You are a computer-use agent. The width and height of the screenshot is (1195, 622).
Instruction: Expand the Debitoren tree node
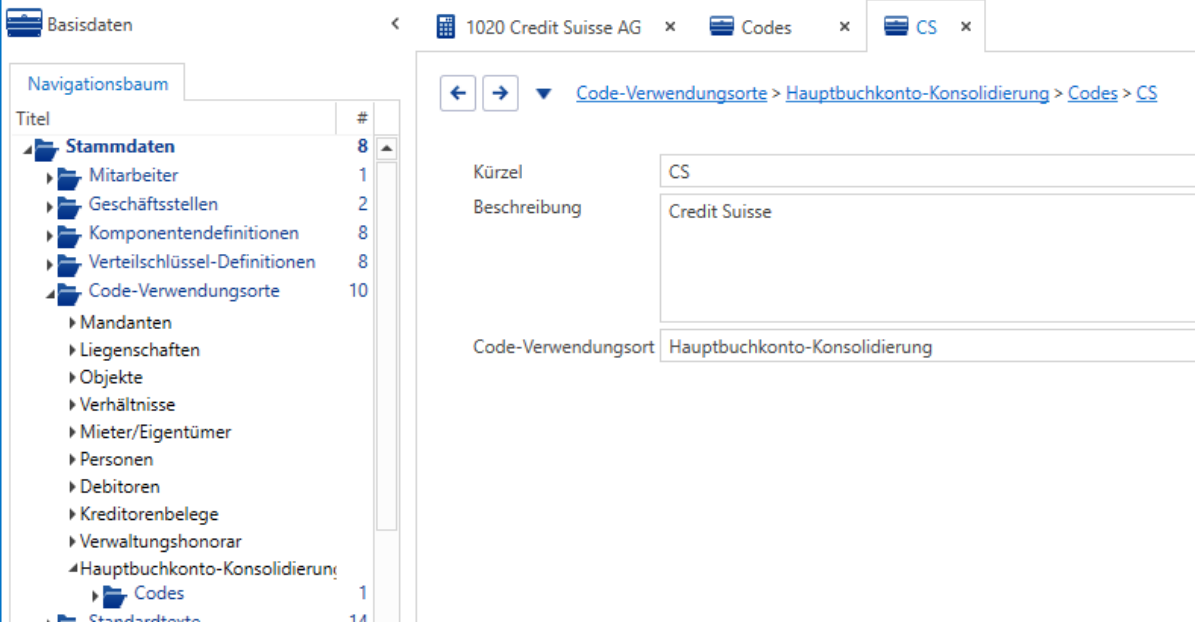[x=72, y=486]
